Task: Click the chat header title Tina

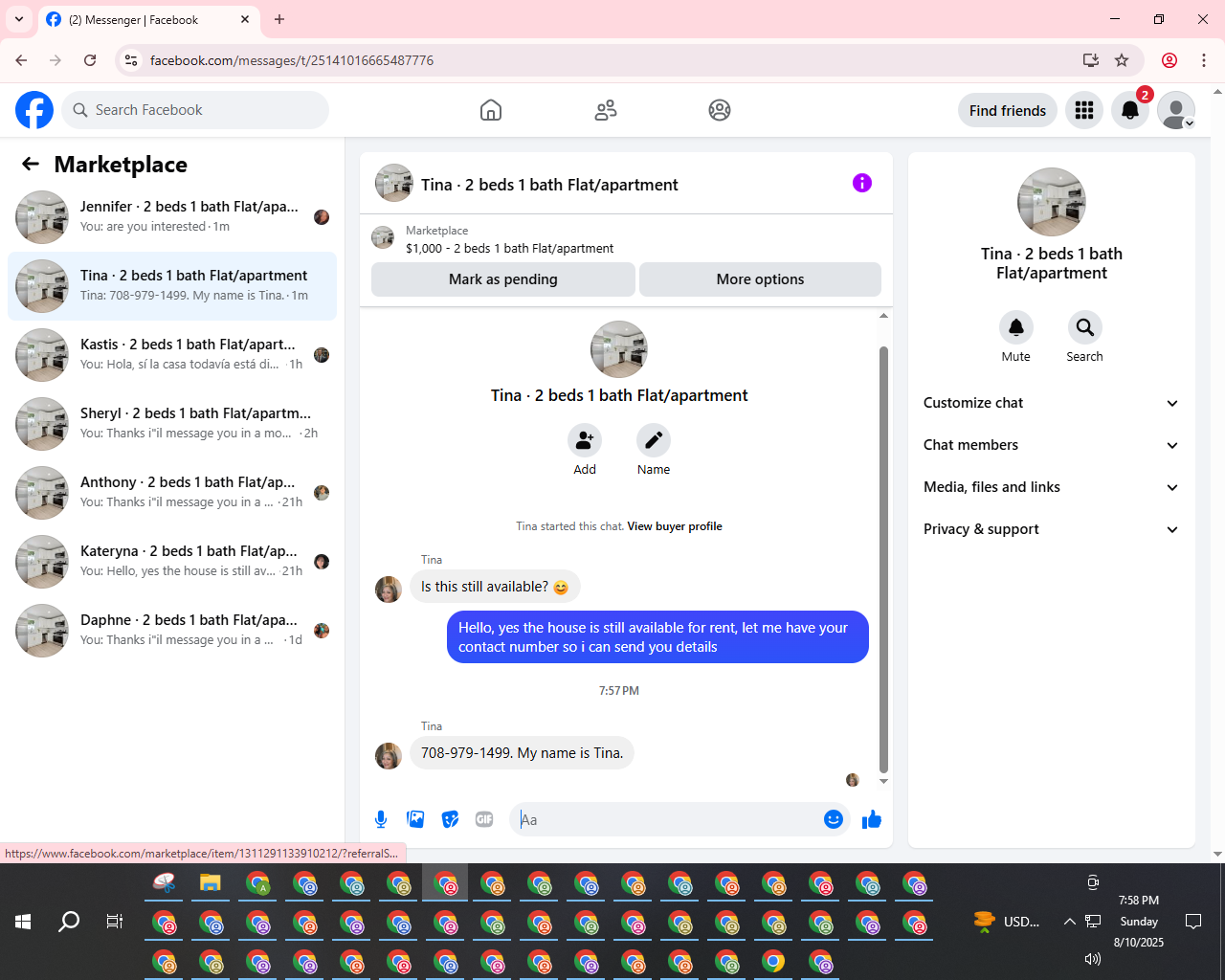Action: coord(549,185)
